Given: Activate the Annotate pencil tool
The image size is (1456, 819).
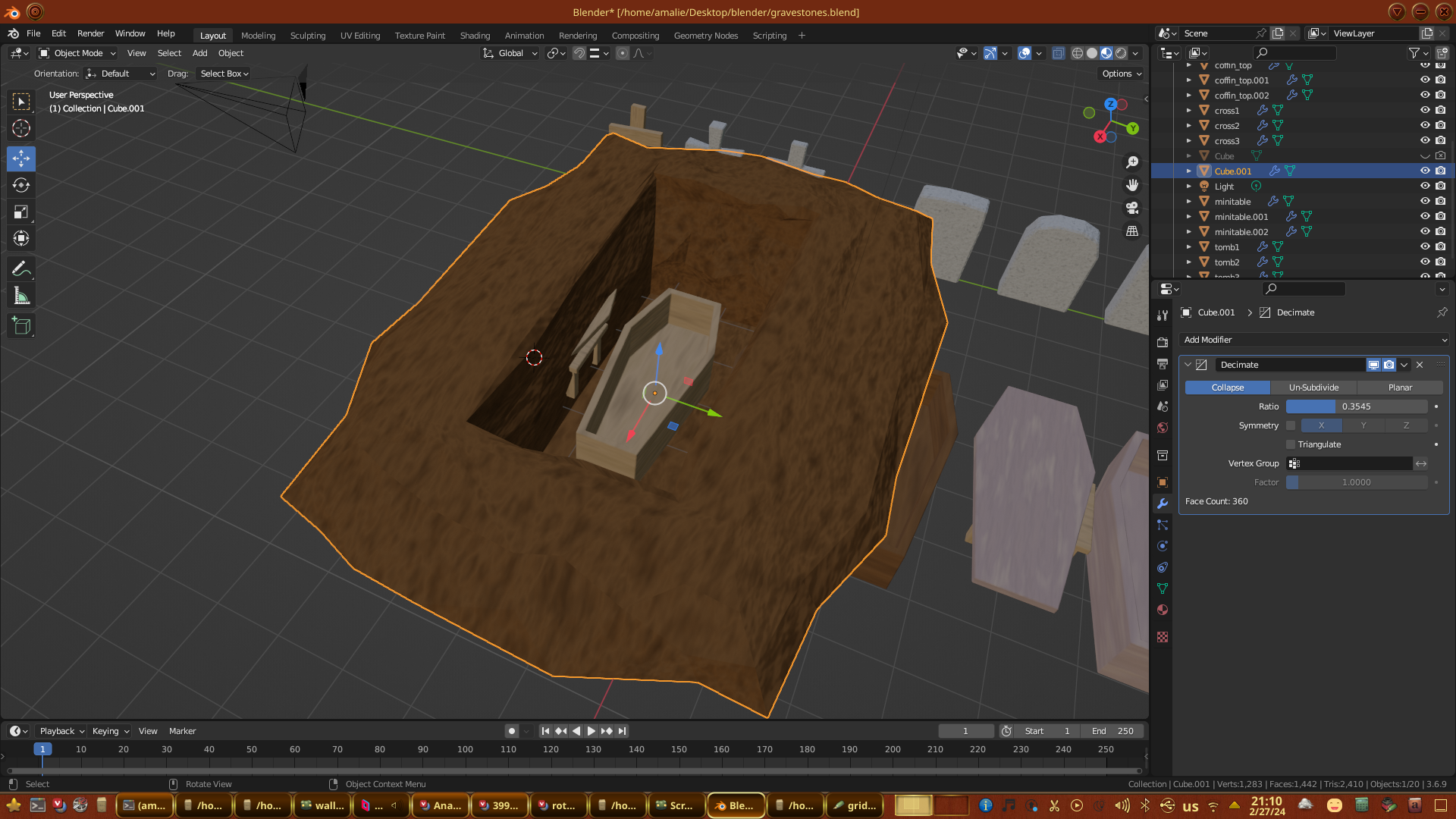Looking at the screenshot, I should click(21, 268).
